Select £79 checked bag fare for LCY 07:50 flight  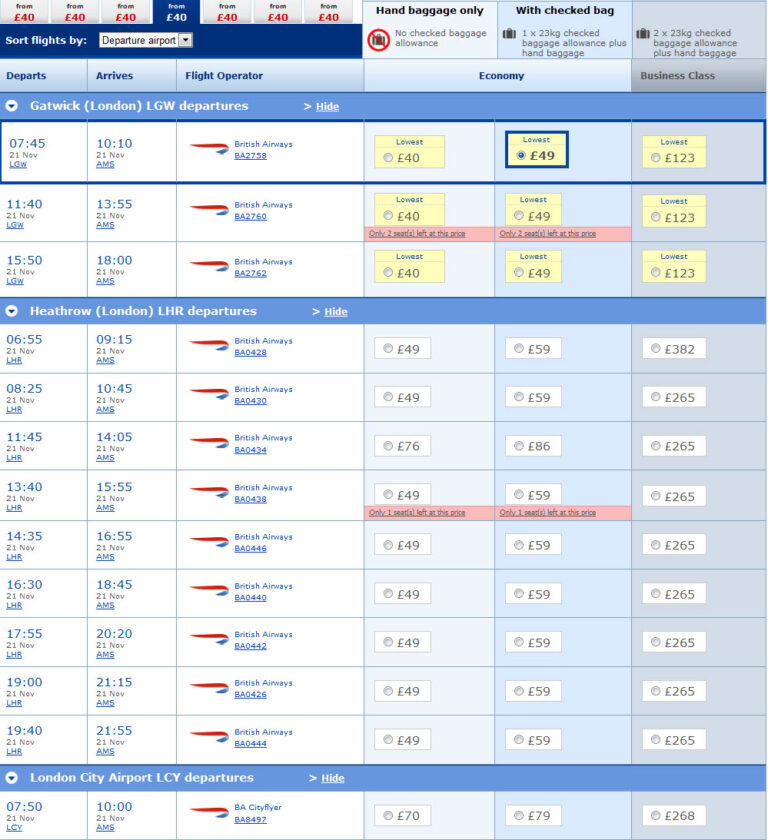(518, 815)
